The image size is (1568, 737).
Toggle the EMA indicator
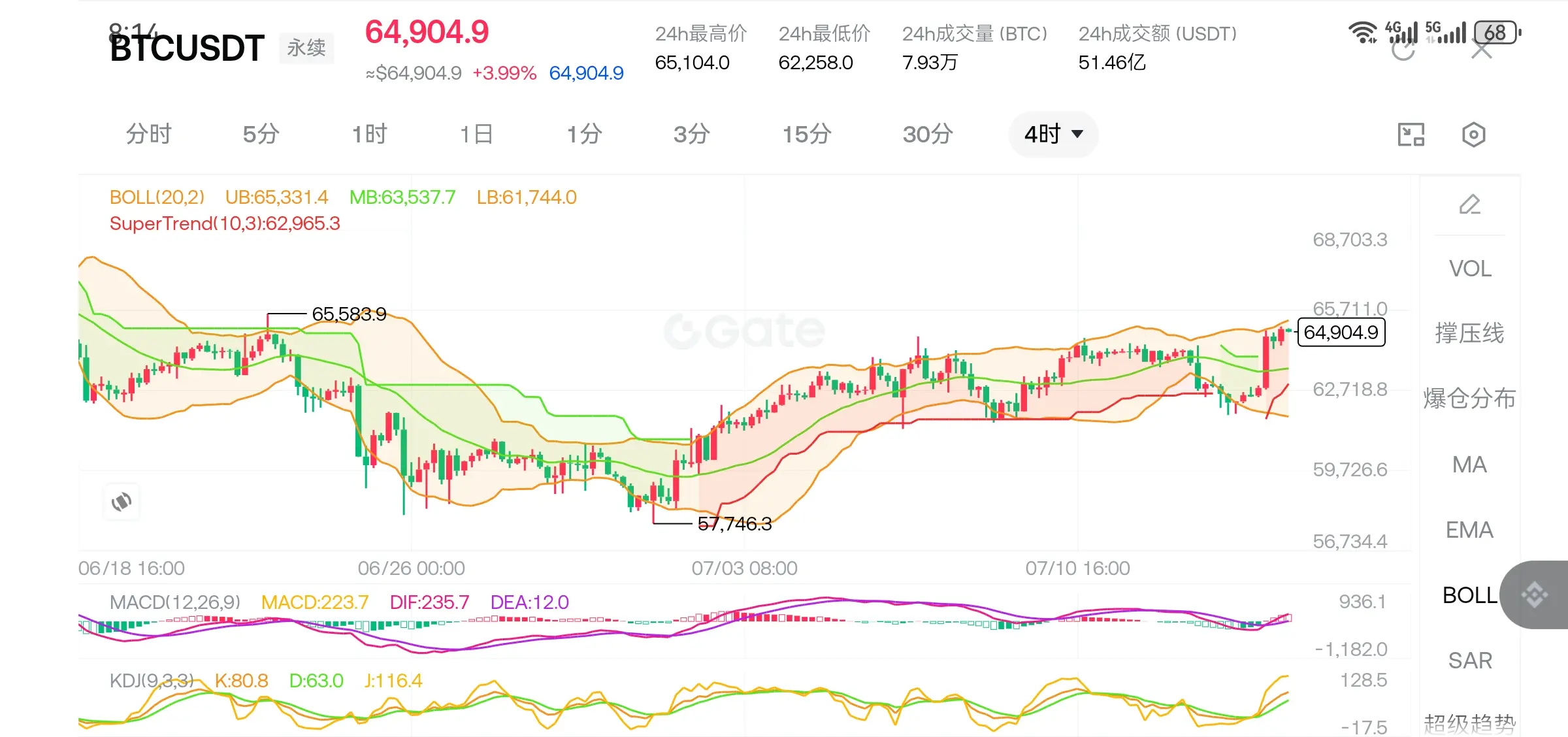[x=1470, y=530]
